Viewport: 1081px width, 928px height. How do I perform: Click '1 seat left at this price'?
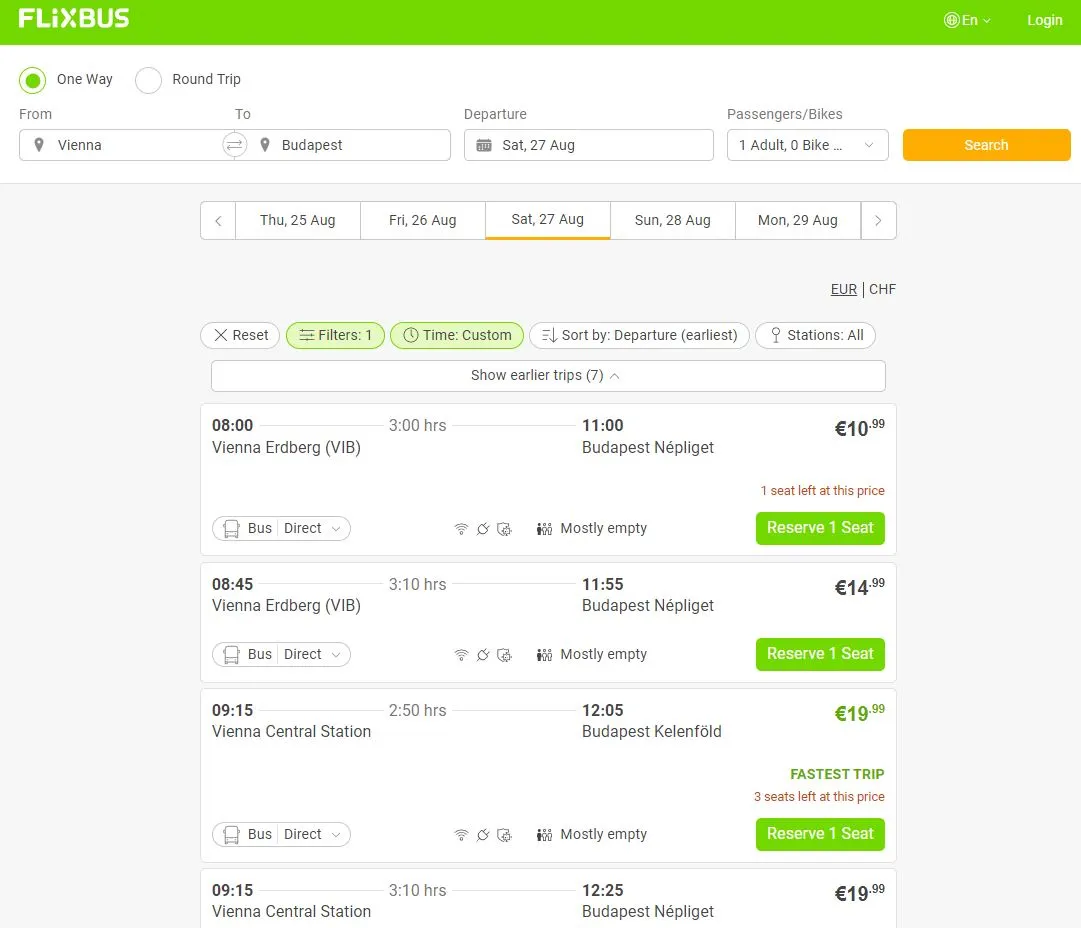822,491
